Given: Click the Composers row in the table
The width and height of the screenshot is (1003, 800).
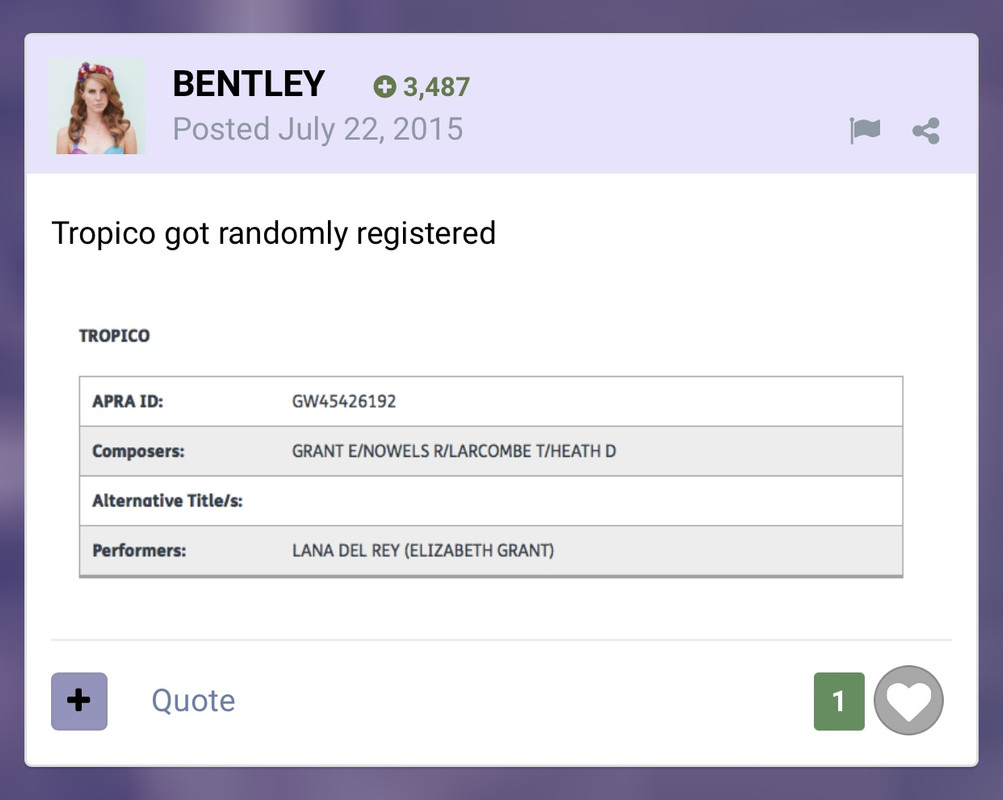Looking at the screenshot, I should [x=491, y=451].
